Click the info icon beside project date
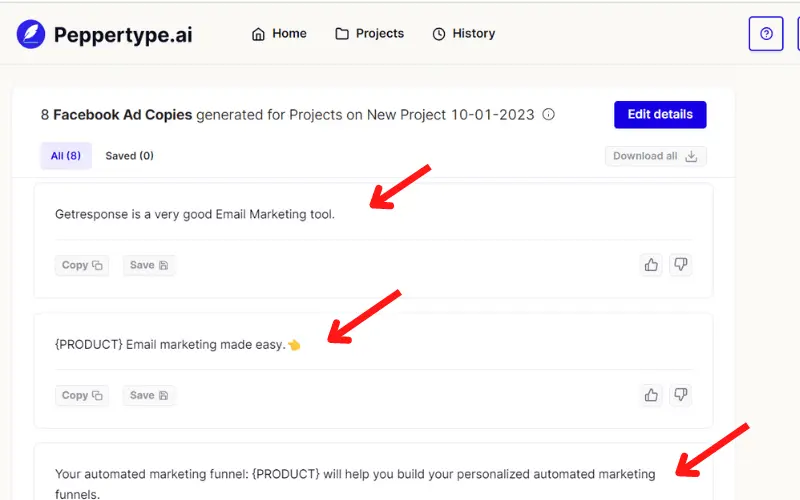This screenshot has height=500, width=800. (x=548, y=114)
